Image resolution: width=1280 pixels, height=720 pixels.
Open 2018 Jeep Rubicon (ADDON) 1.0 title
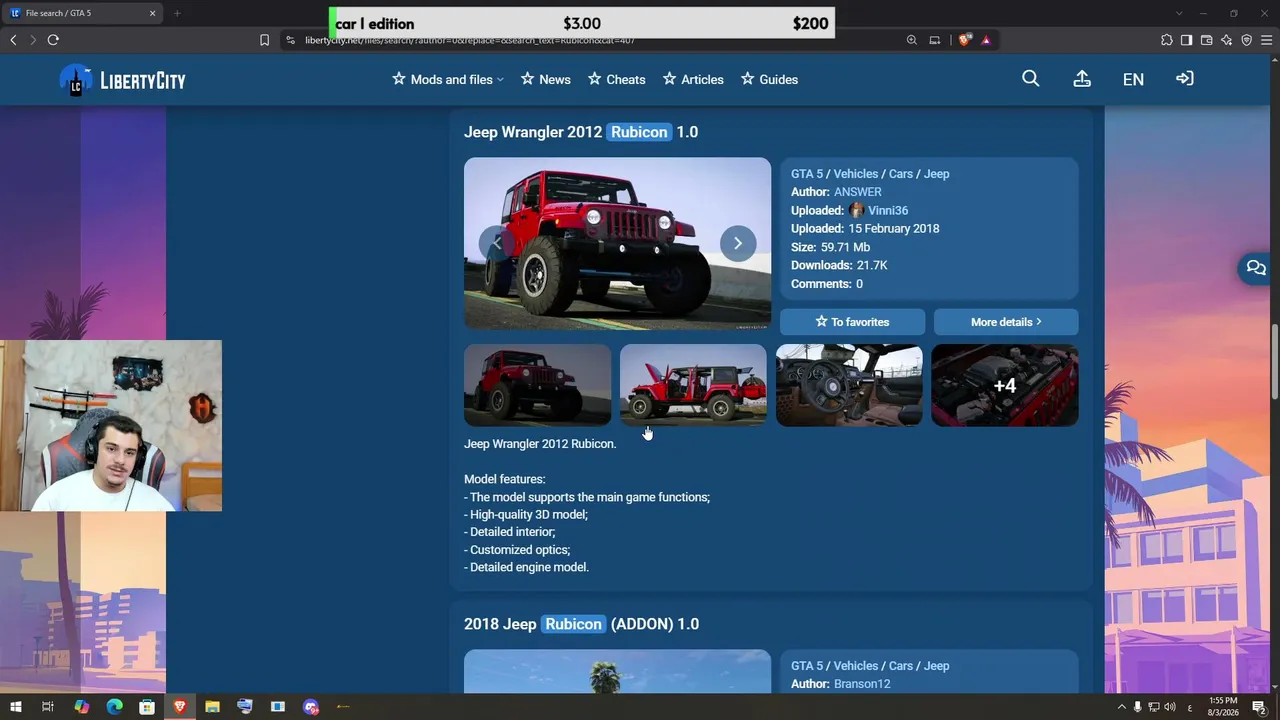[581, 624]
